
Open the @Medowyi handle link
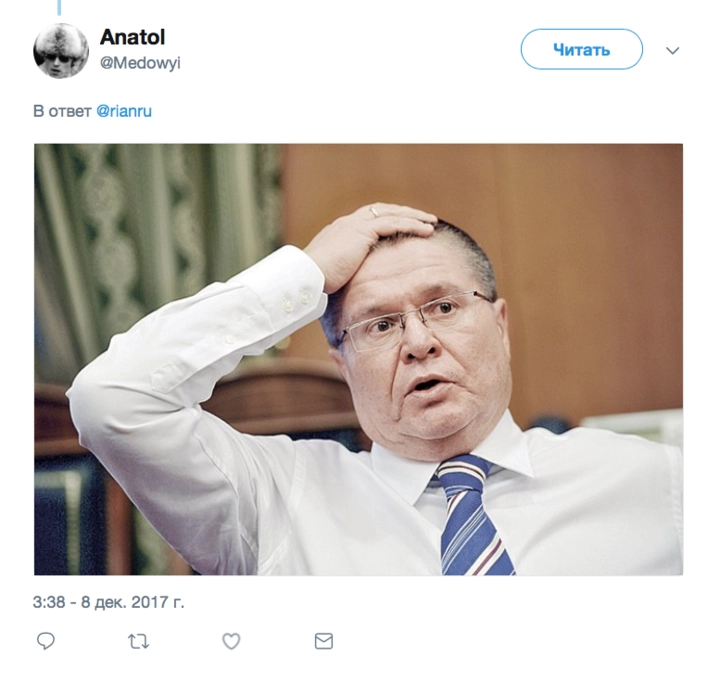(140, 63)
